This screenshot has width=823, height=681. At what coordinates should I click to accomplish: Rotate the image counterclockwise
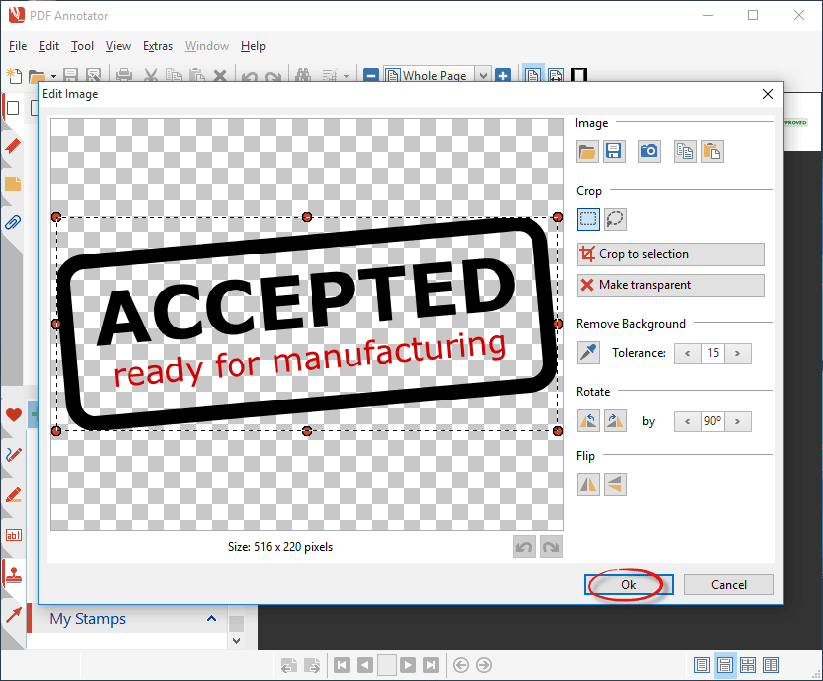pyautogui.click(x=588, y=420)
